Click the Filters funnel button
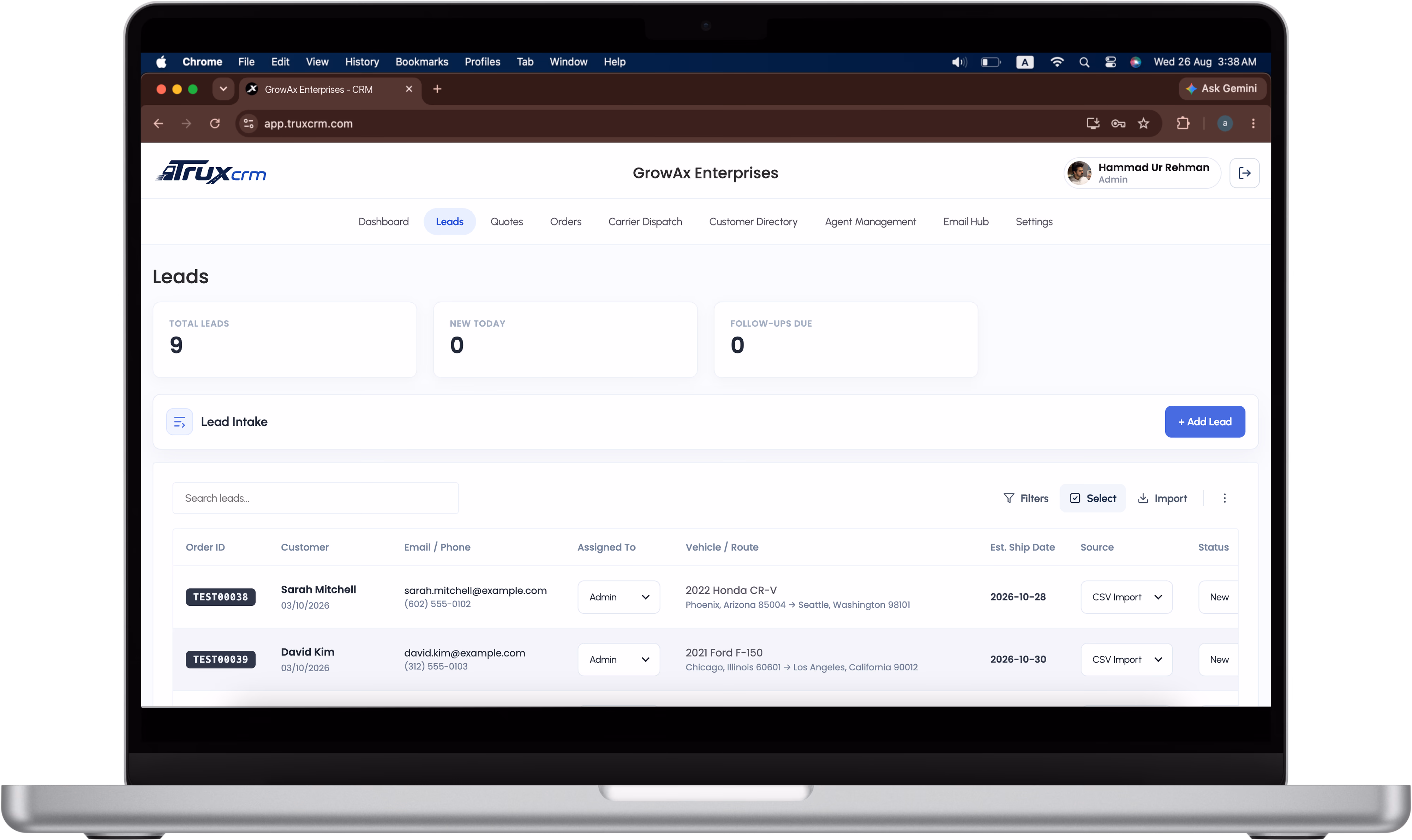The height and width of the screenshot is (840, 1412). pos(1026,498)
